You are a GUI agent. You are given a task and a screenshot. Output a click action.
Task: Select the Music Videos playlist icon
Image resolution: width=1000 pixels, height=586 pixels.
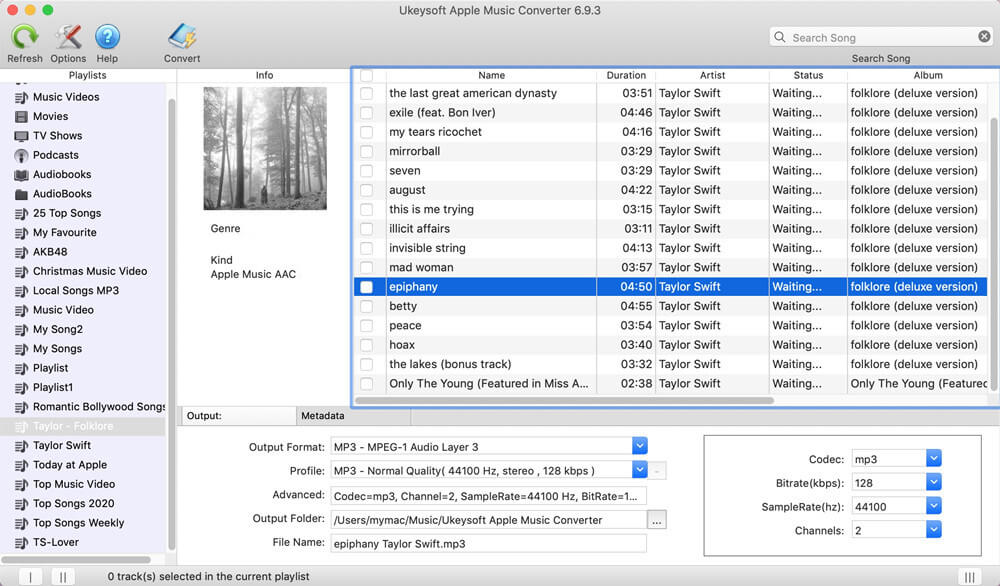pos(21,97)
